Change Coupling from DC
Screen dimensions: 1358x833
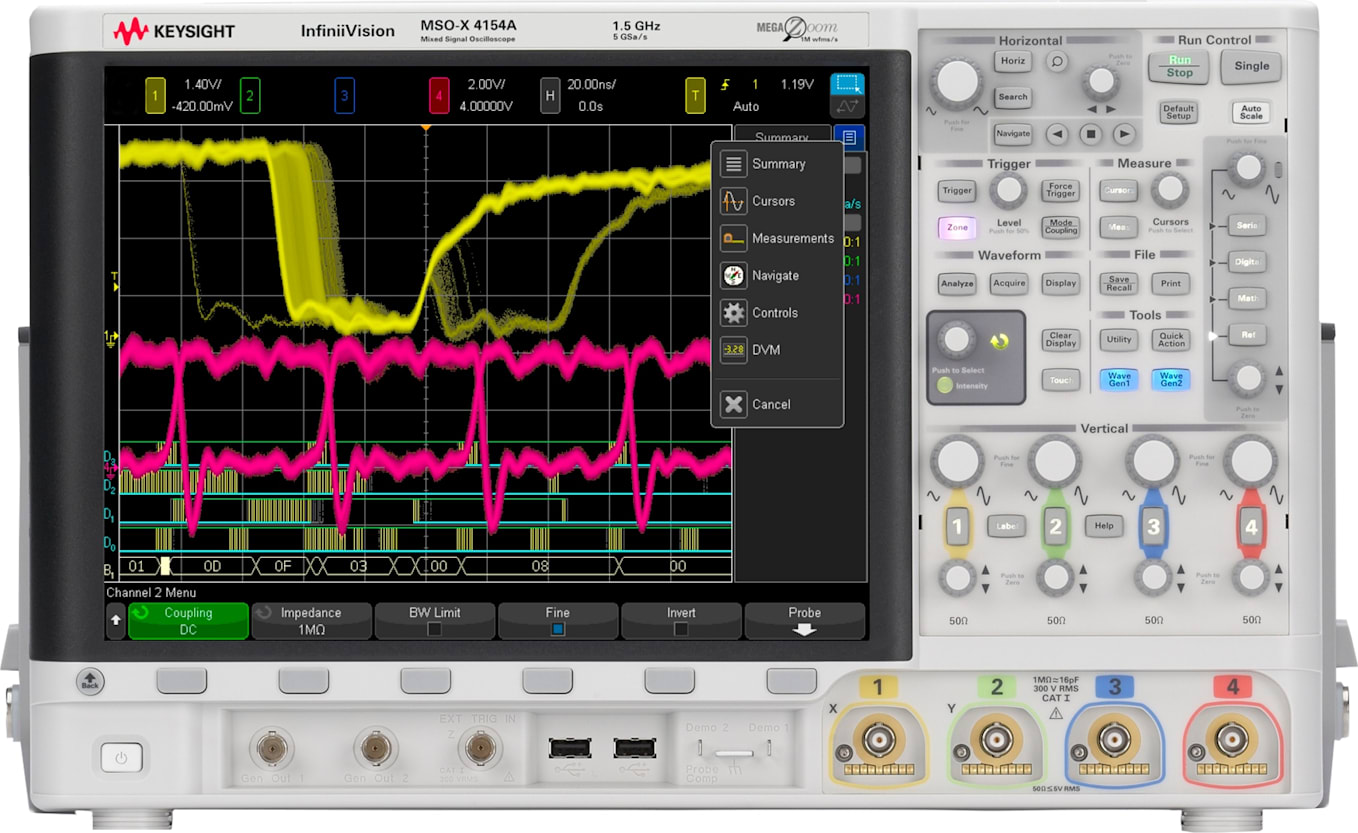point(188,621)
